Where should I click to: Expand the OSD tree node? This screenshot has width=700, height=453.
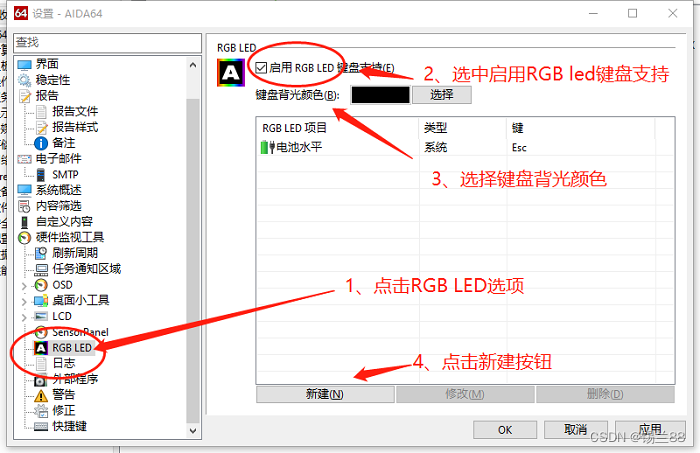click(x=24, y=286)
